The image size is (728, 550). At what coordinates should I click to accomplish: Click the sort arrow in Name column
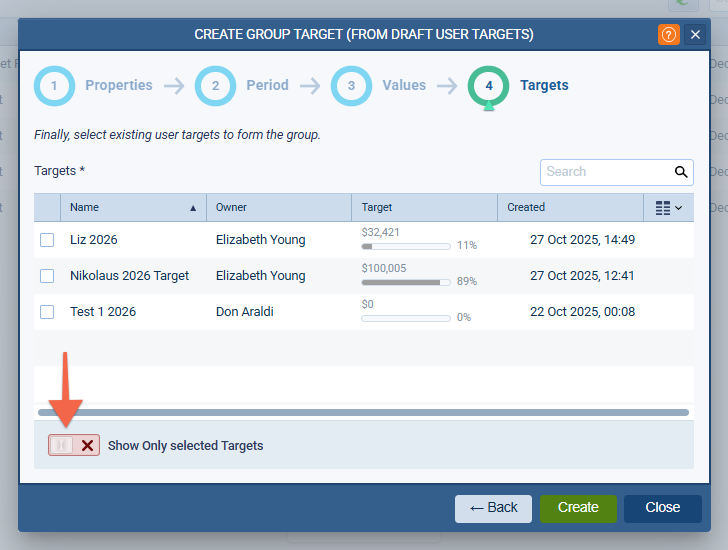coord(193,208)
